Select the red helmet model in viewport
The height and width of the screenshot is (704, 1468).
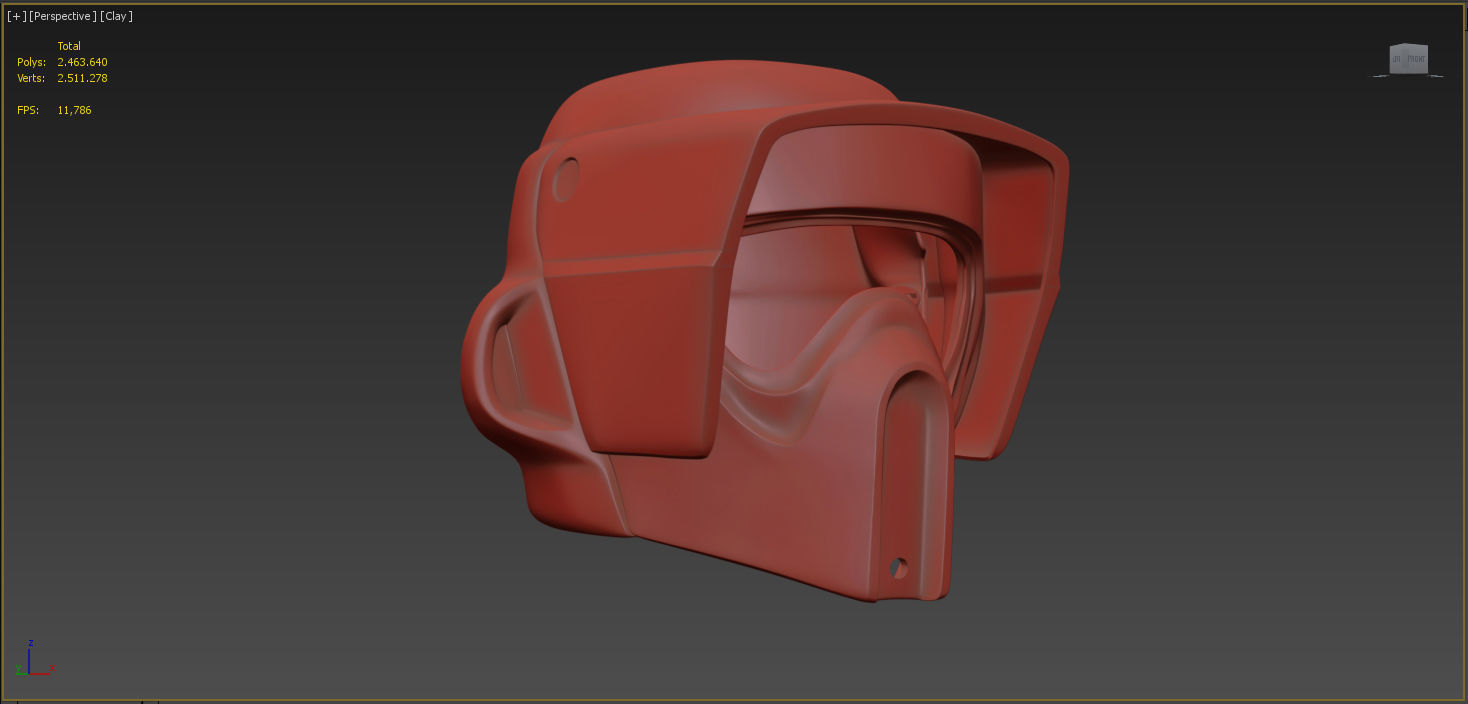click(765, 330)
